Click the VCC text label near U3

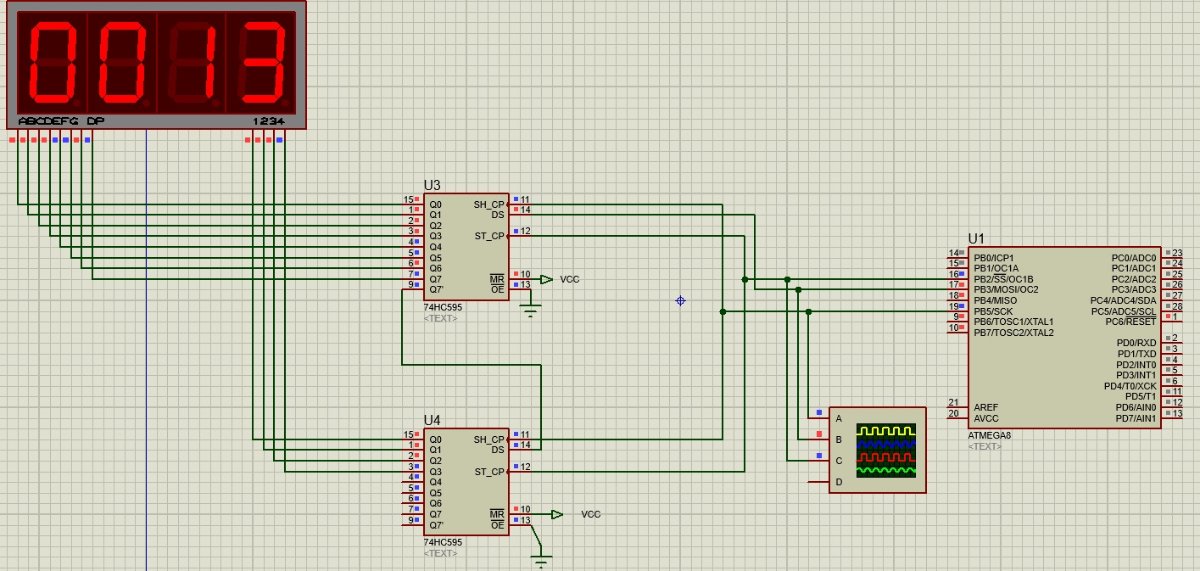click(x=569, y=279)
